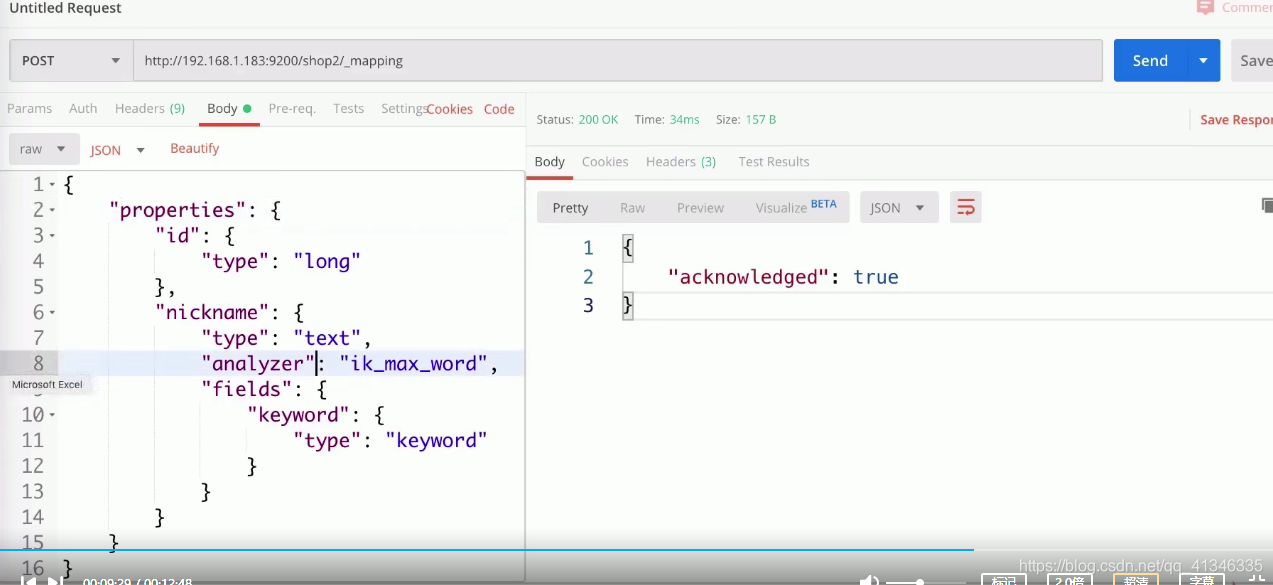Screen dimensions: 1273x585
Task: Open the request Cookies link
Action: pyautogui.click(x=450, y=109)
